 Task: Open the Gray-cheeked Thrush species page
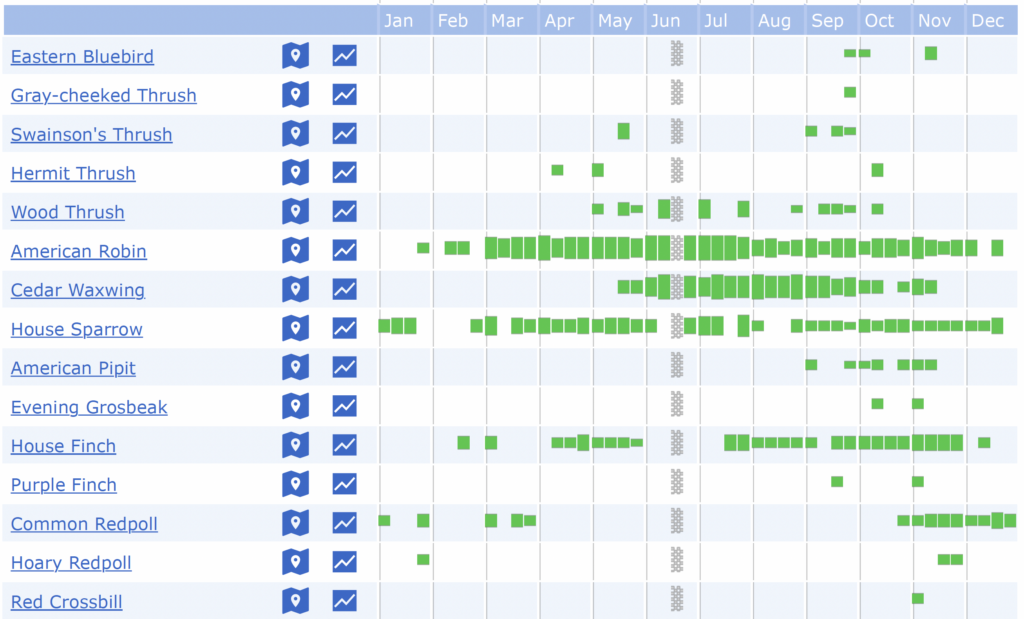click(x=103, y=95)
